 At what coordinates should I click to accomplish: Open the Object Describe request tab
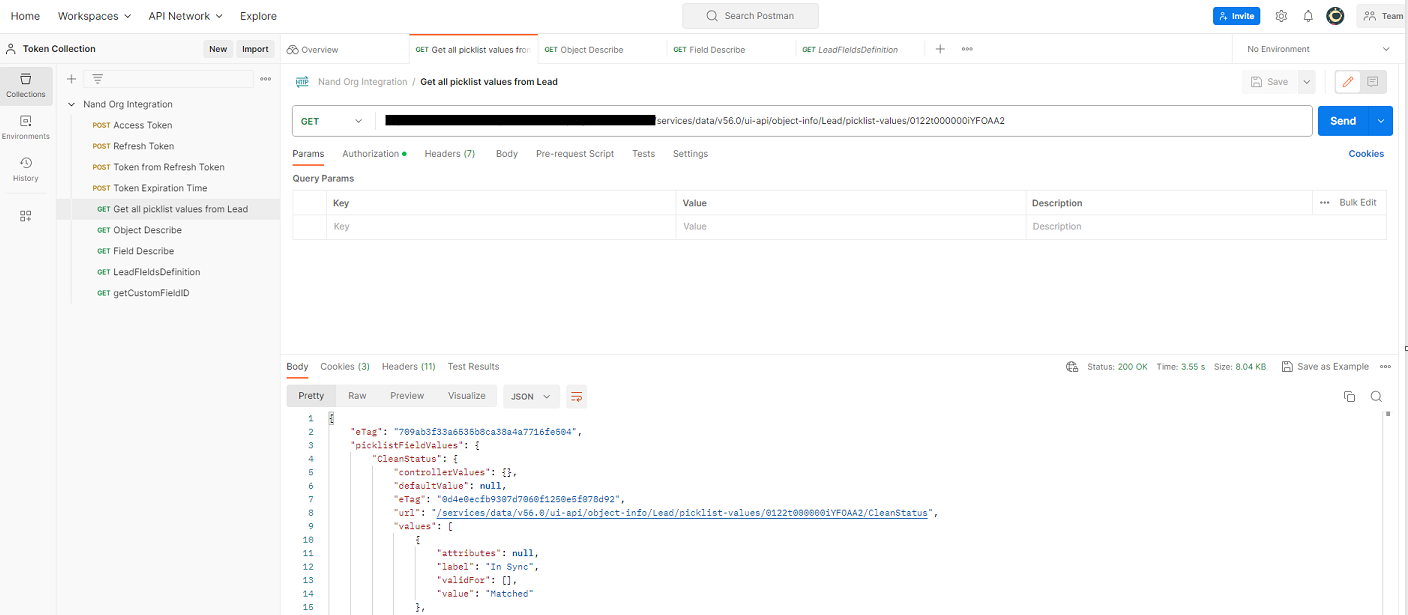click(602, 49)
